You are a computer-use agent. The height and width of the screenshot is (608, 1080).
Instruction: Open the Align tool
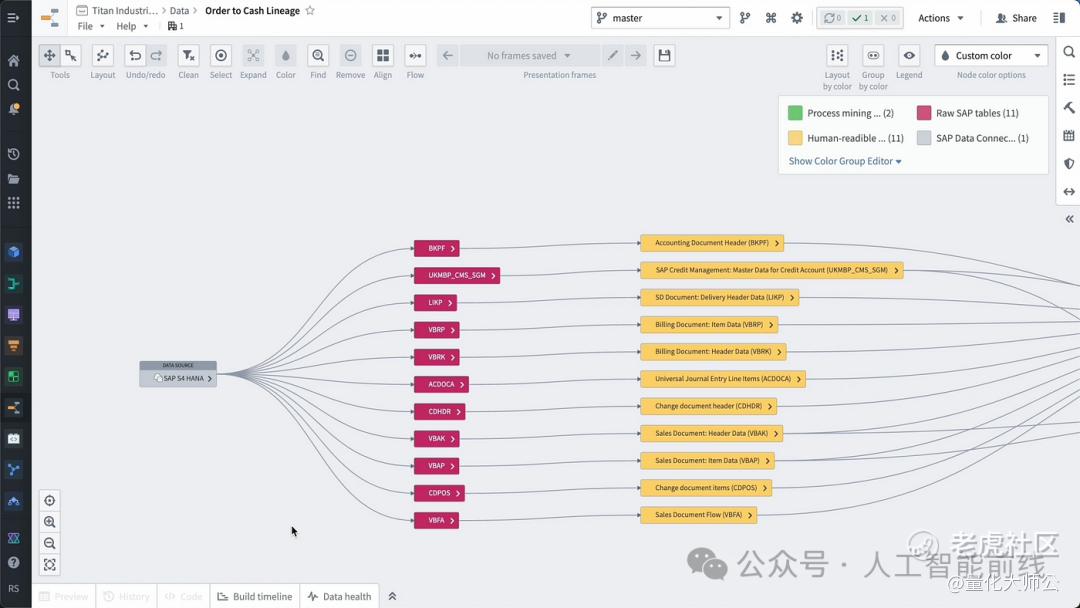pos(383,56)
